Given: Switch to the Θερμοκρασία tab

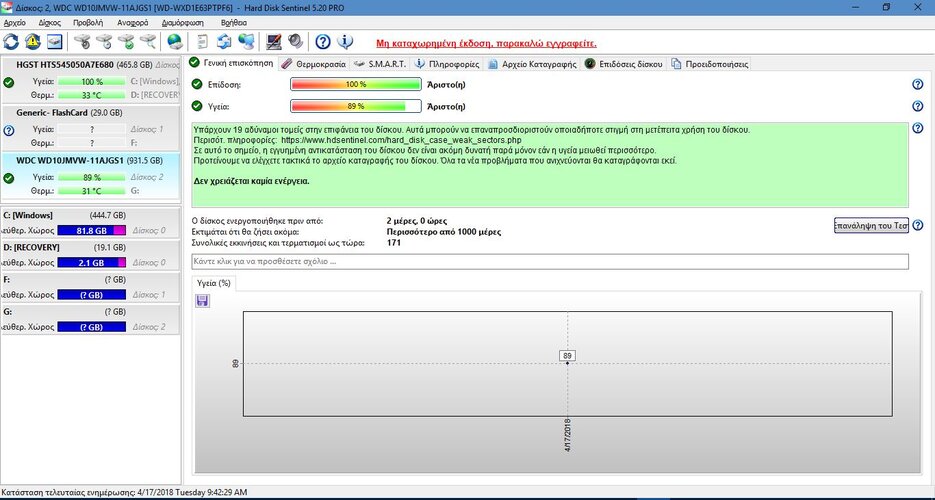Looking at the screenshot, I should (x=314, y=64).
